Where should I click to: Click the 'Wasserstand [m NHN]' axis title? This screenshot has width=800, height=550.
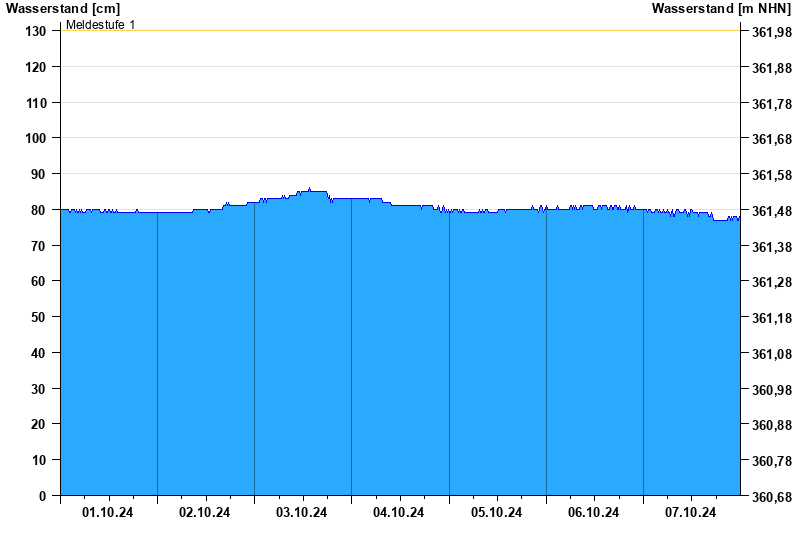pyautogui.click(x=721, y=8)
